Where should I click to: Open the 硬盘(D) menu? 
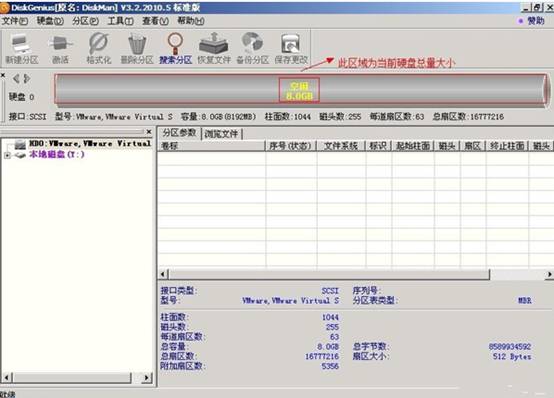pyautogui.click(x=50, y=21)
